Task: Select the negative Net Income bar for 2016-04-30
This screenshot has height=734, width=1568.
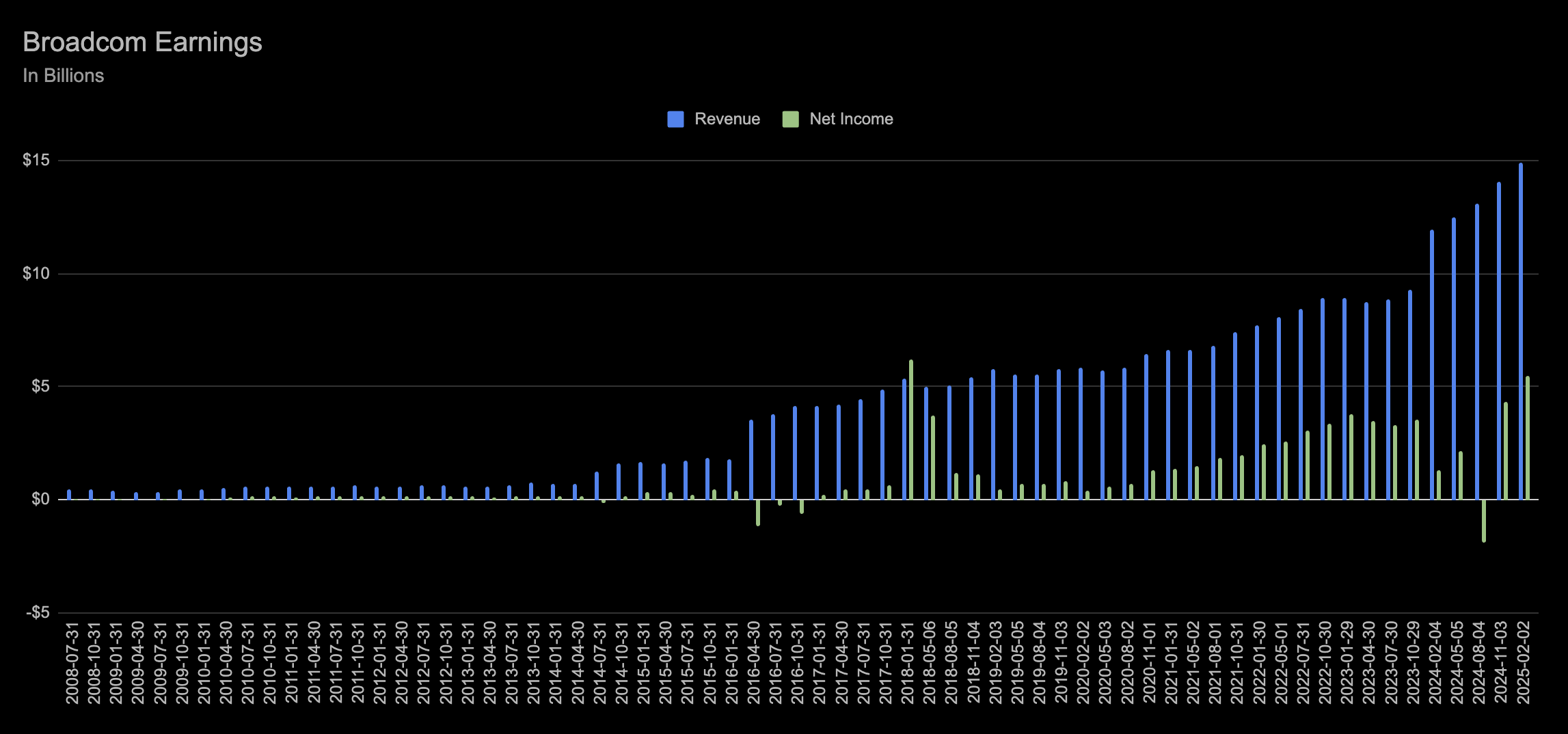Action: click(757, 513)
